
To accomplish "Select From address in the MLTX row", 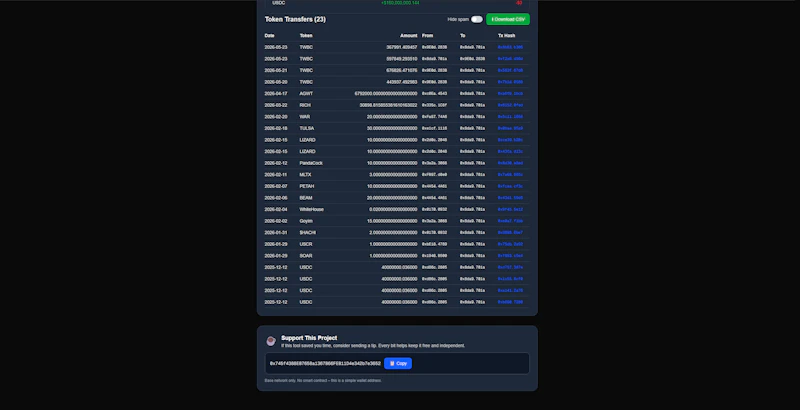I will [434, 175].
